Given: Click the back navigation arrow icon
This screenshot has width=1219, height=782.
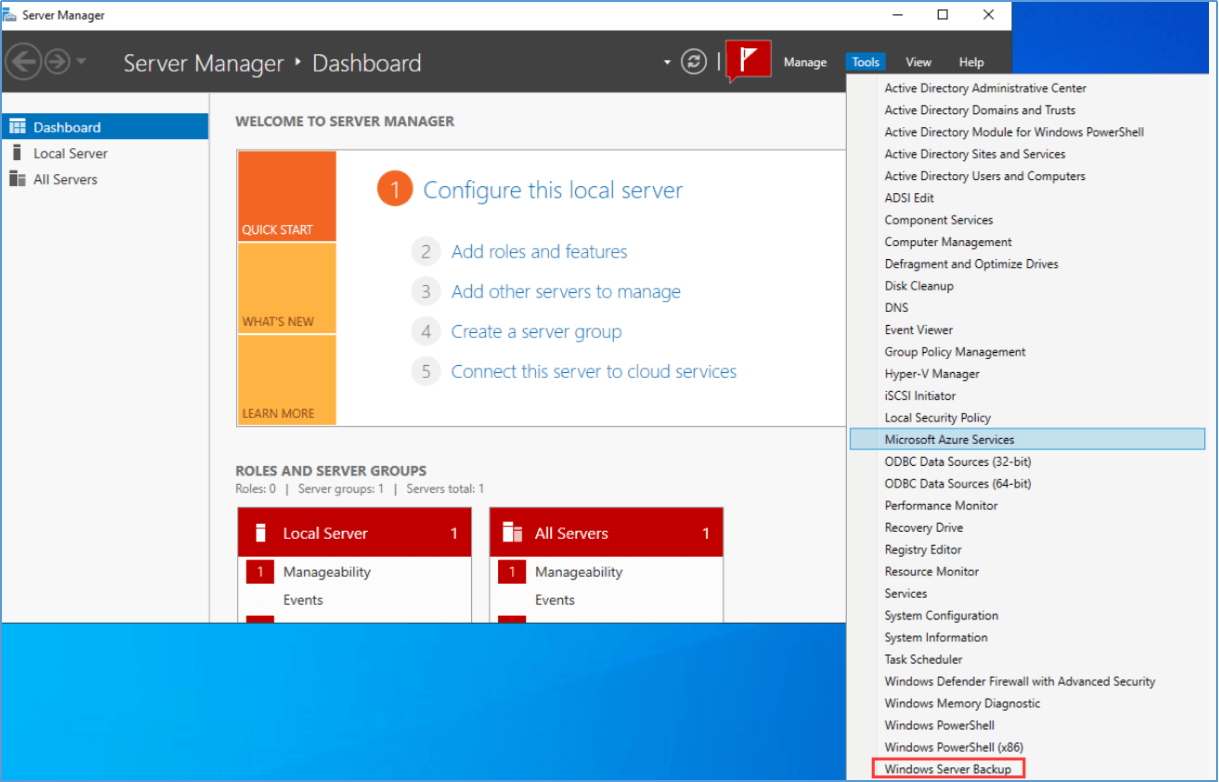Looking at the screenshot, I should click(x=23, y=62).
